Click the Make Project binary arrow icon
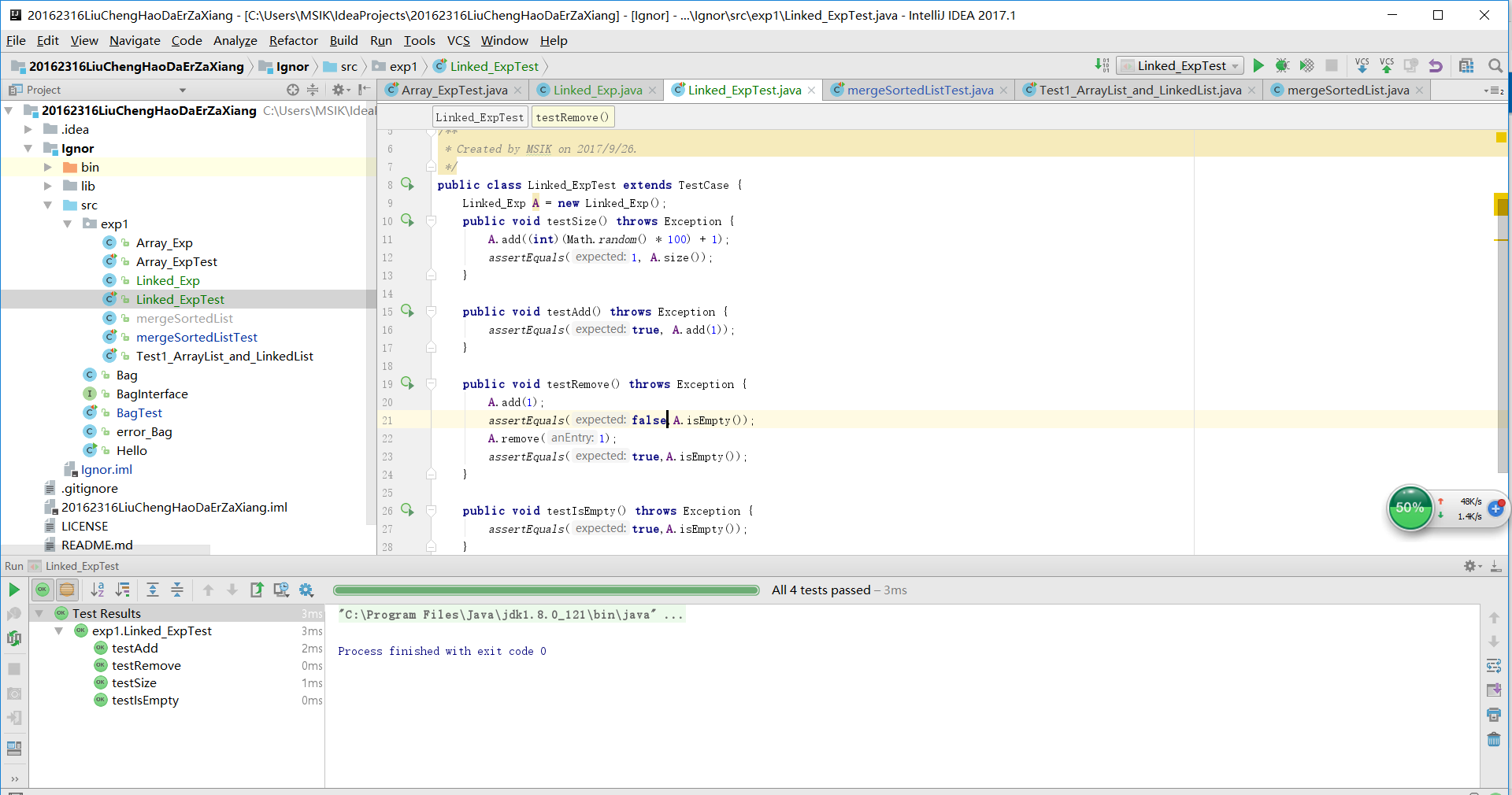This screenshot has height=795, width=1512. click(1102, 66)
